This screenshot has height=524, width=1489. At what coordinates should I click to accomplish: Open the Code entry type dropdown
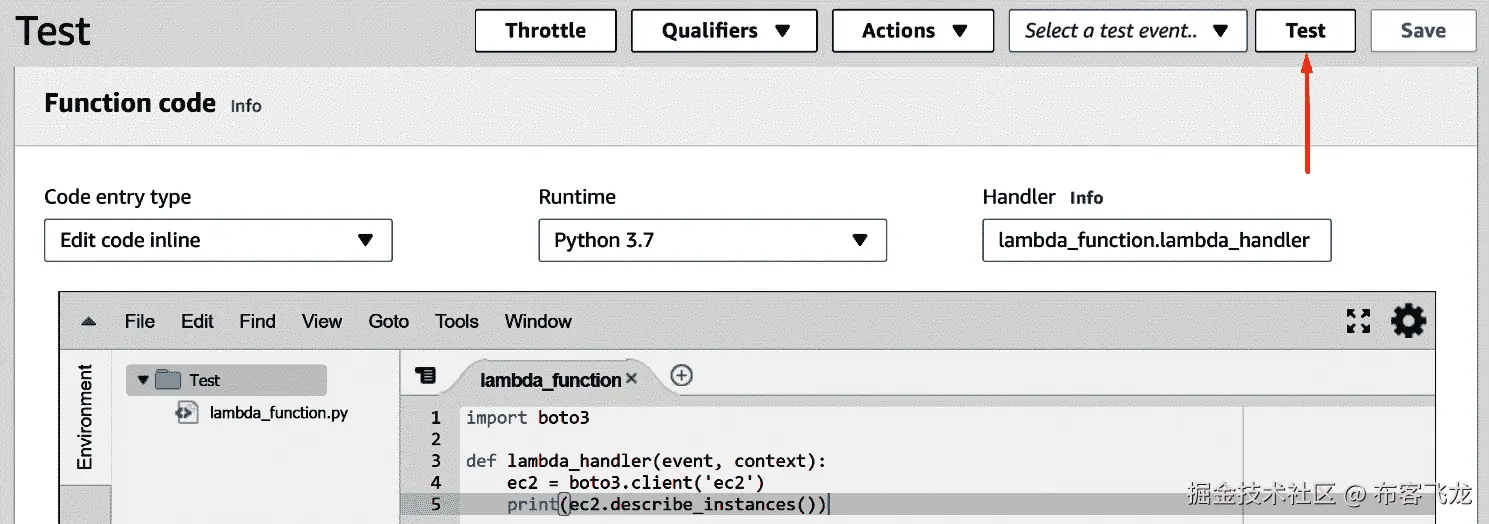(218, 240)
